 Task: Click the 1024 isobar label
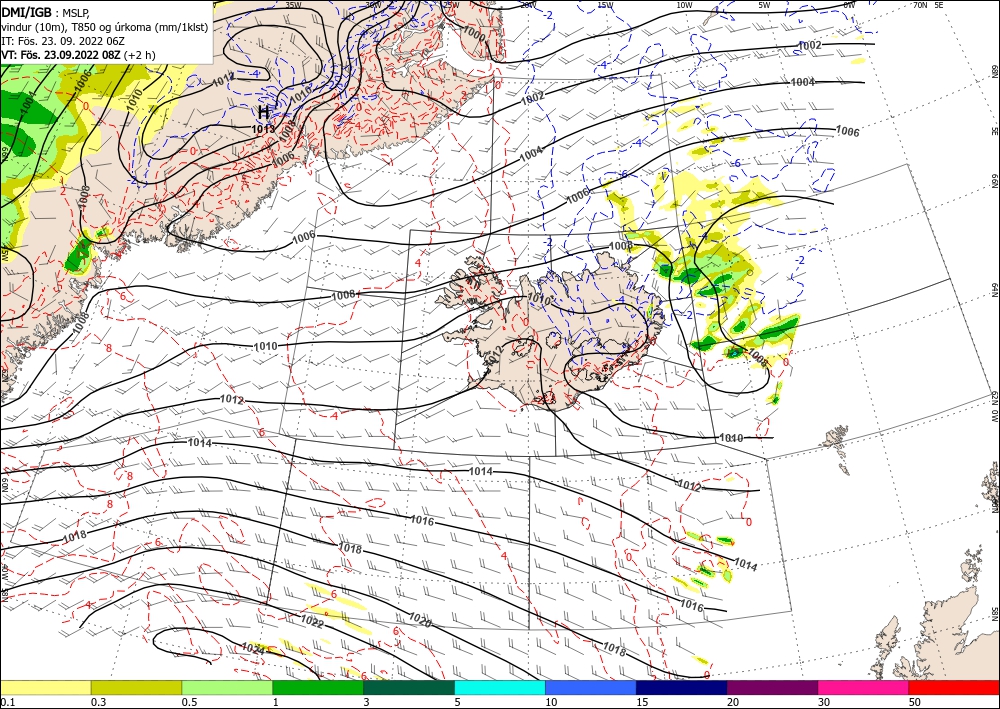253,648
